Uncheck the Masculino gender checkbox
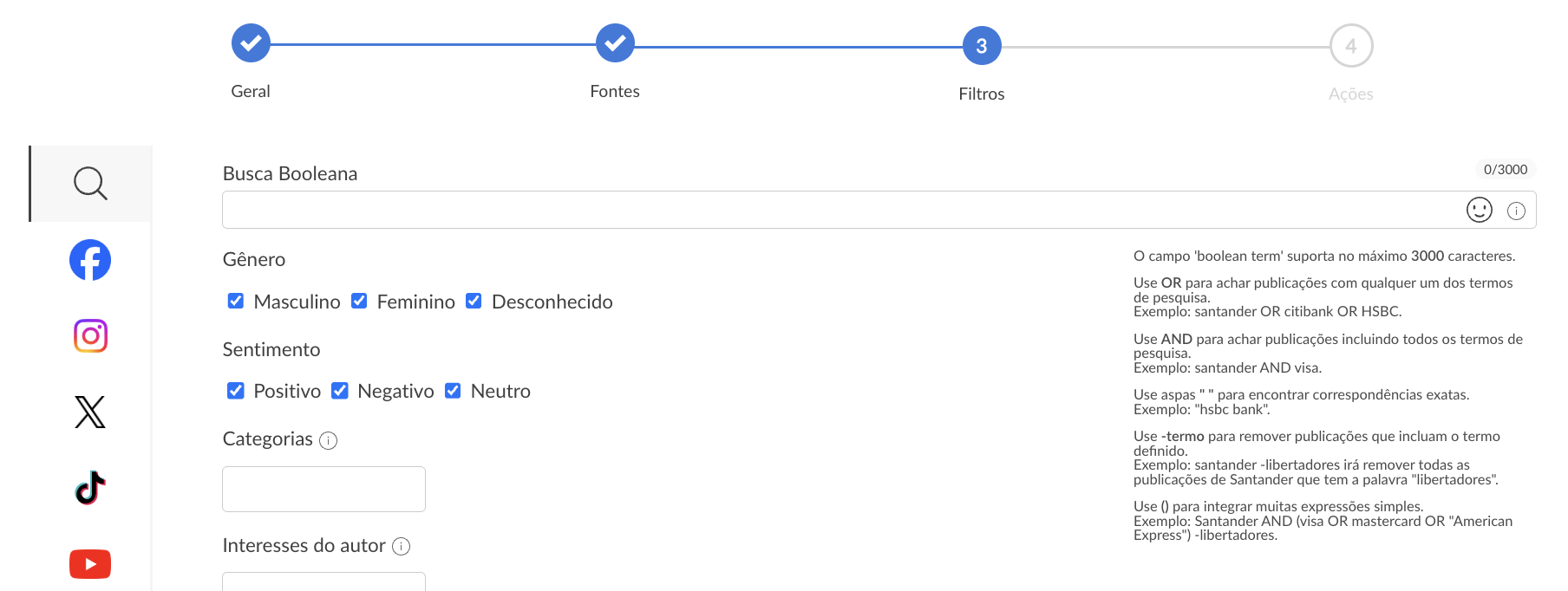1568x591 pixels. tap(236, 301)
